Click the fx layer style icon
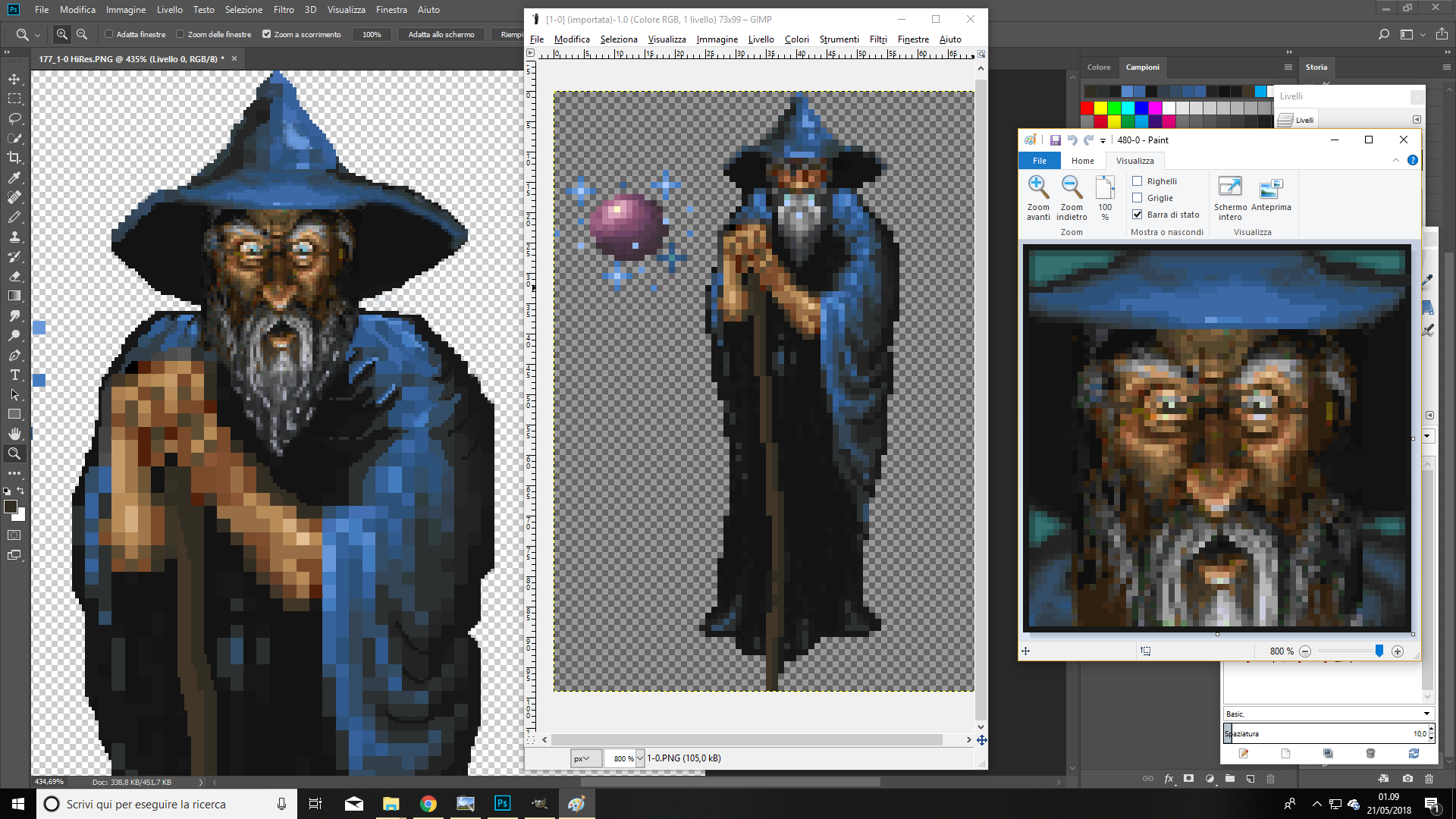 1169,778
